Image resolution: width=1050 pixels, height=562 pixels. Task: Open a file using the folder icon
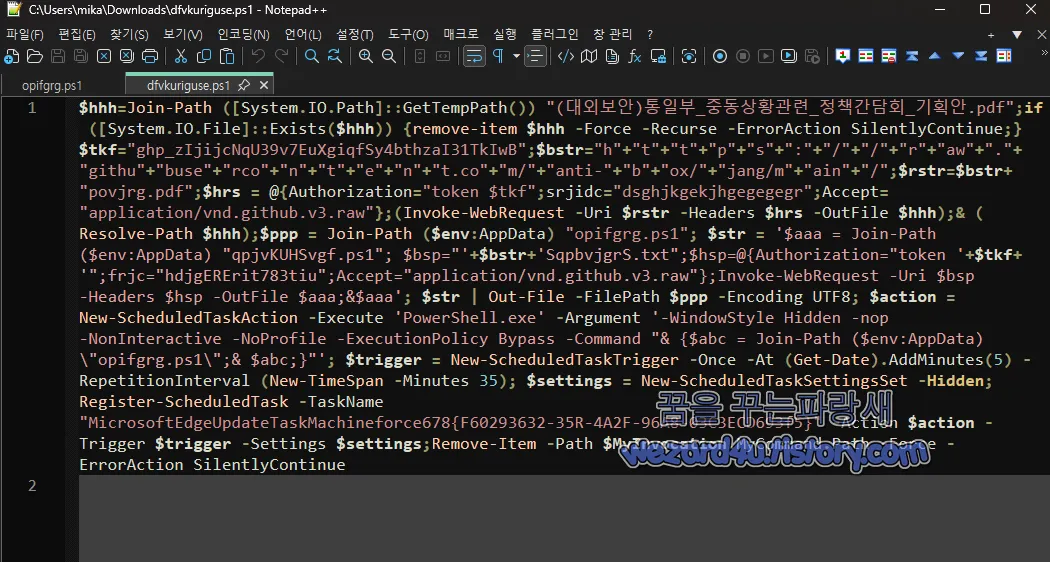point(35,56)
